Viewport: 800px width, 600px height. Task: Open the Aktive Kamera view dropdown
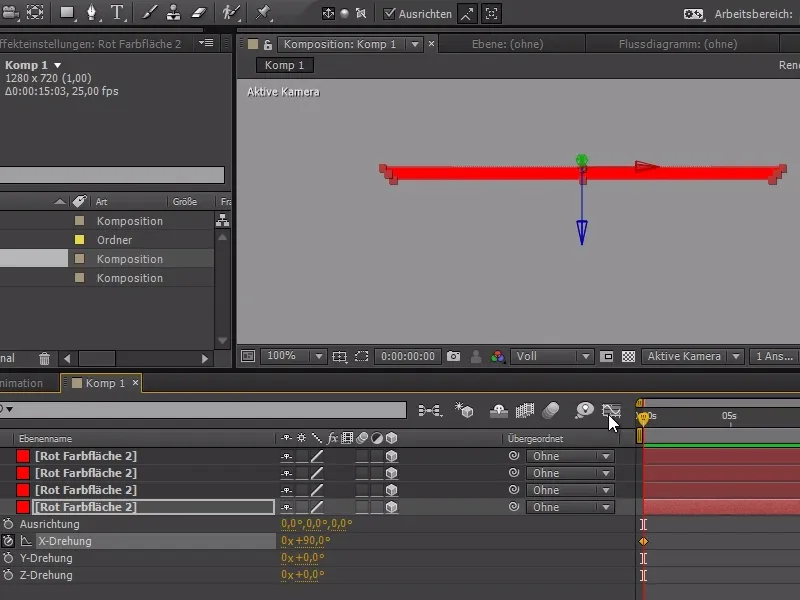(x=692, y=356)
